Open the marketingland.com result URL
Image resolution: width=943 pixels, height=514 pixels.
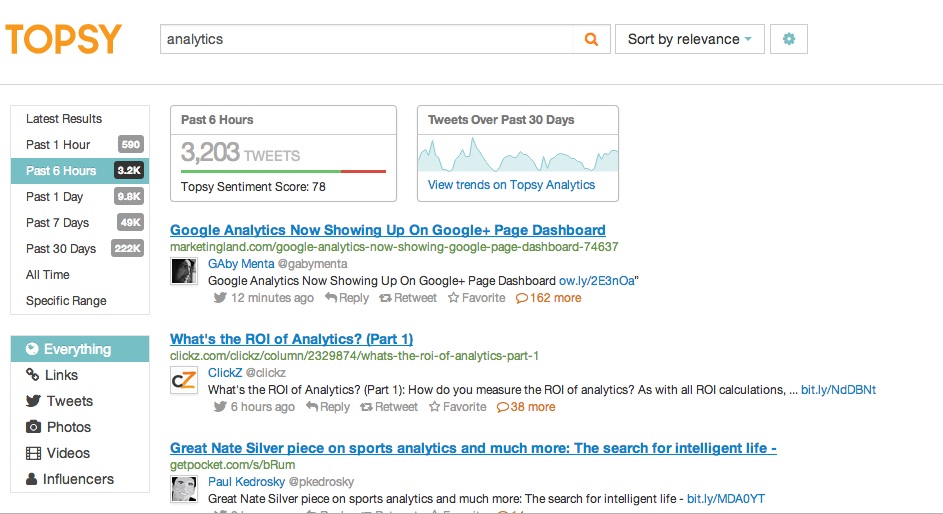(394, 246)
